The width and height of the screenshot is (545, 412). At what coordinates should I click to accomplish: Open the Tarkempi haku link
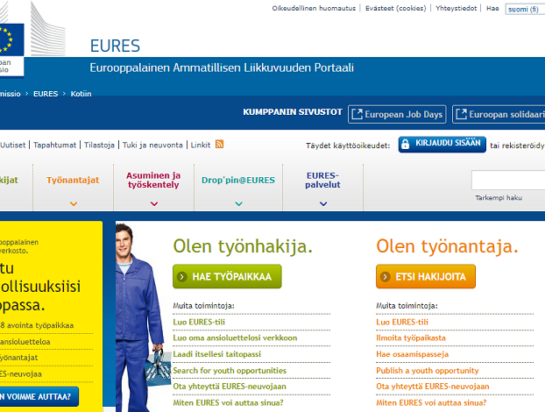(498, 198)
